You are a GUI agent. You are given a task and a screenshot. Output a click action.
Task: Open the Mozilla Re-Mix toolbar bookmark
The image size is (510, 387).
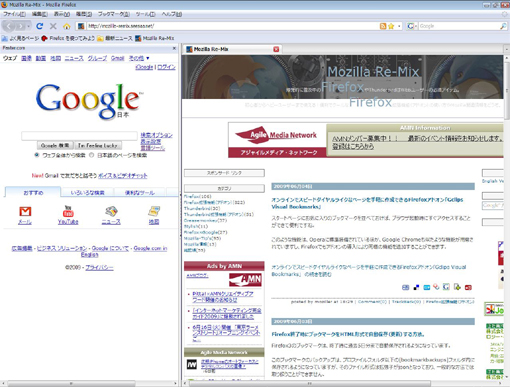click(155, 38)
